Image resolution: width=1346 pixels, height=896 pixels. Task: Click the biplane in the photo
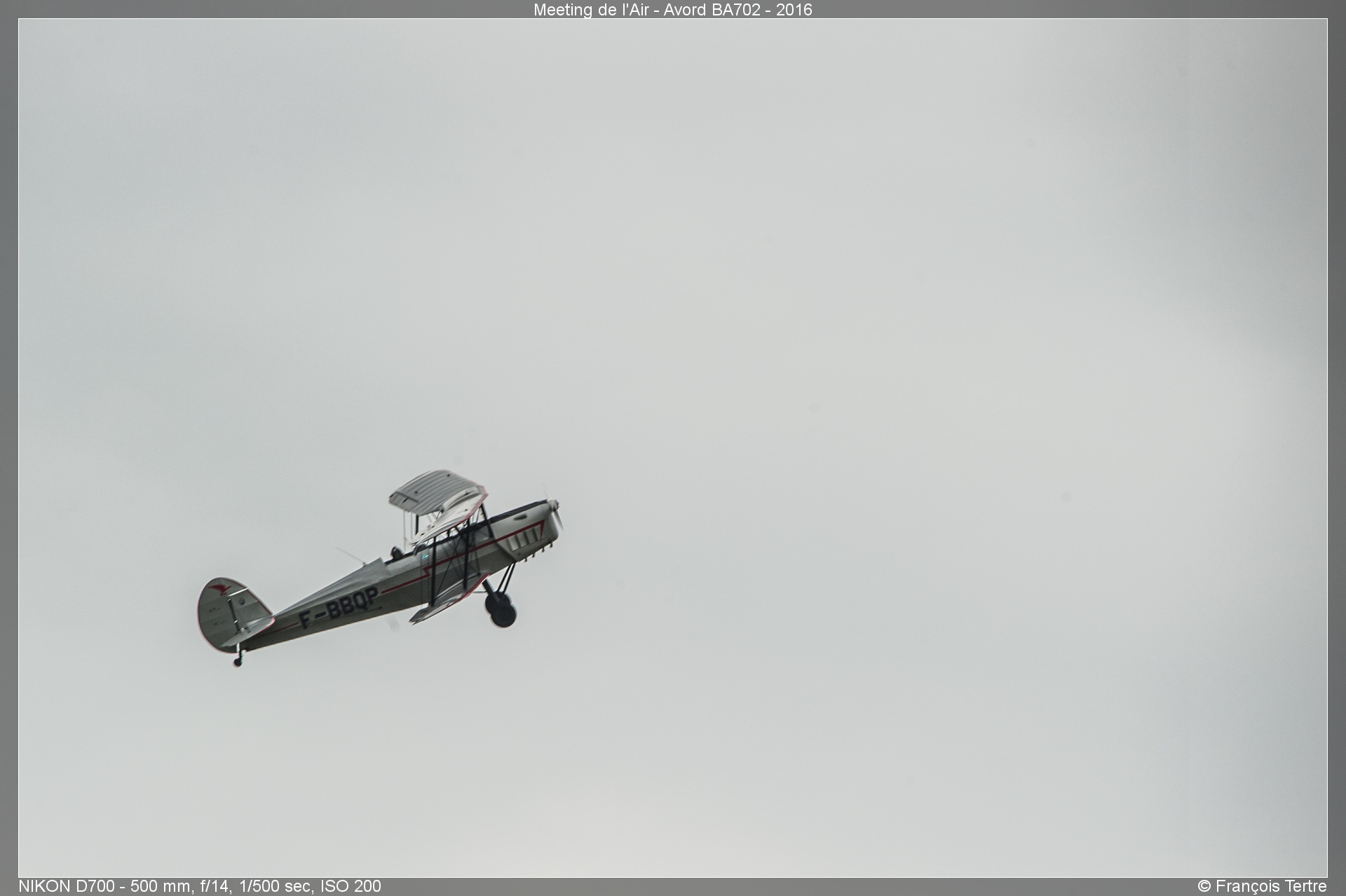pyautogui.click(x=379, y=568)
